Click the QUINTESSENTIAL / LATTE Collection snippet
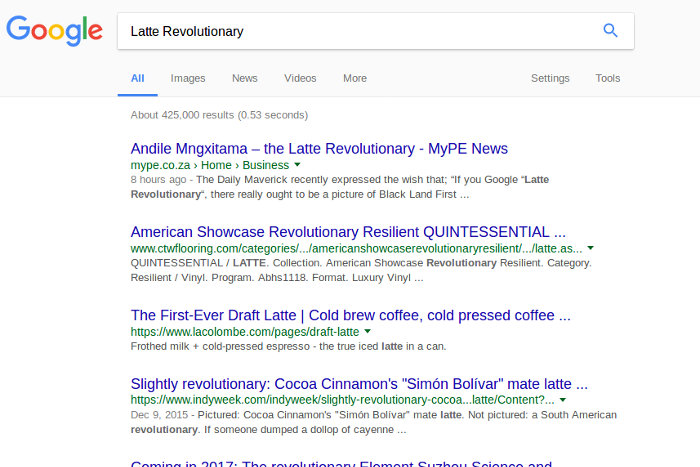Screen dimensions: 700x467 click(361, 270)
